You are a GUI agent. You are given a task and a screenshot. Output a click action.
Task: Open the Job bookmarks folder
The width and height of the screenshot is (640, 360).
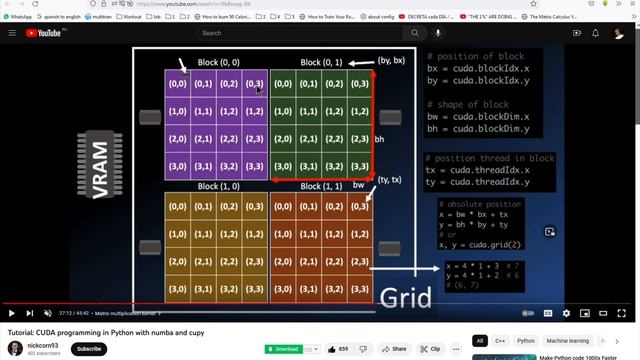(153, 17)
